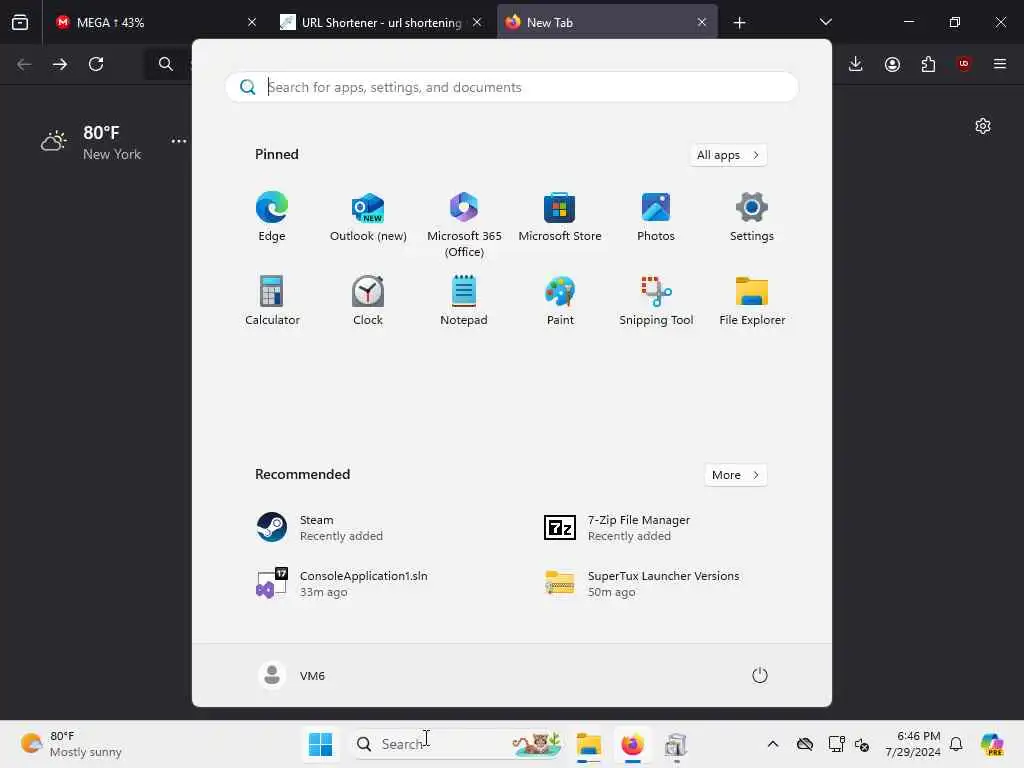Click the network status tray icon

(x=836, y=744)
